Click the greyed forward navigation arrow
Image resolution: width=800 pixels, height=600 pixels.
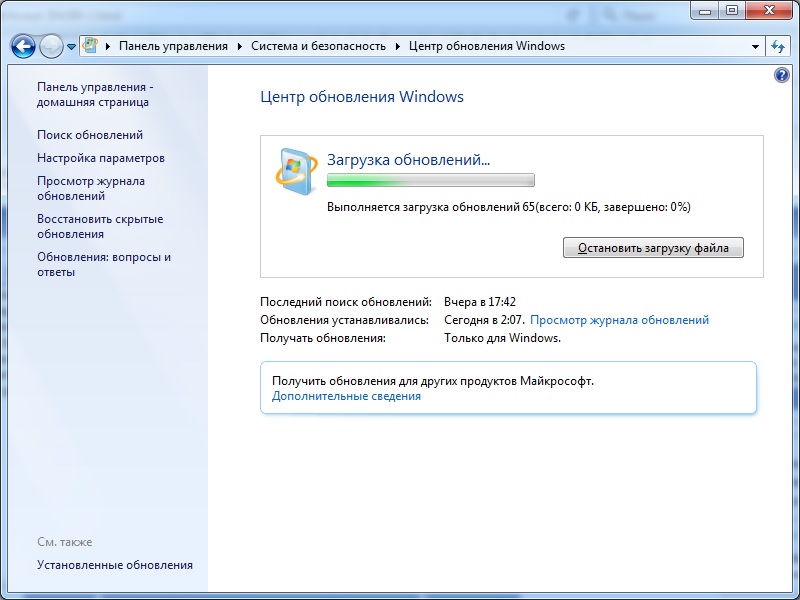(x=51, y=46)
